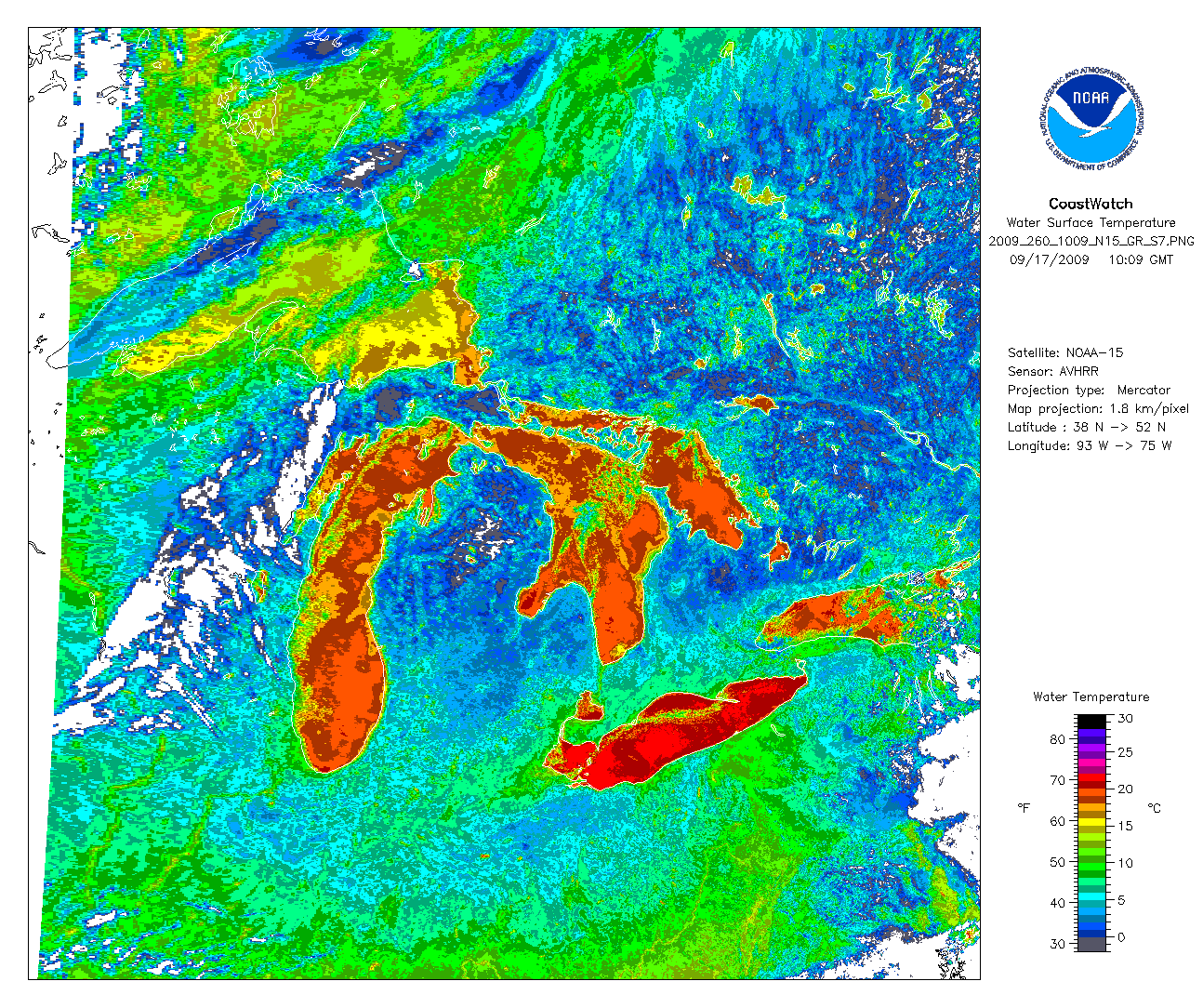Pick the black band on the color scale
The height and width of the screenshot is (1008, 1203).
[1091, 722]
